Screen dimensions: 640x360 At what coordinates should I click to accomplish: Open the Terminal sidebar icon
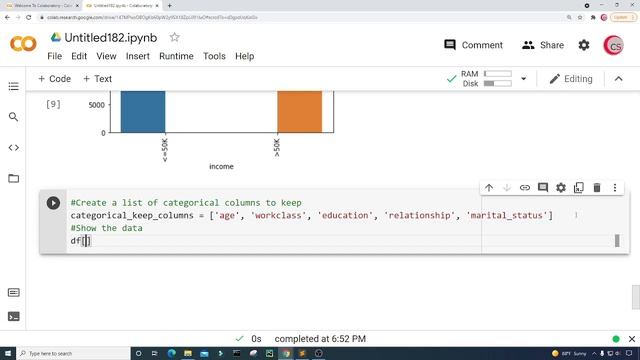click(x=13, y=316)
